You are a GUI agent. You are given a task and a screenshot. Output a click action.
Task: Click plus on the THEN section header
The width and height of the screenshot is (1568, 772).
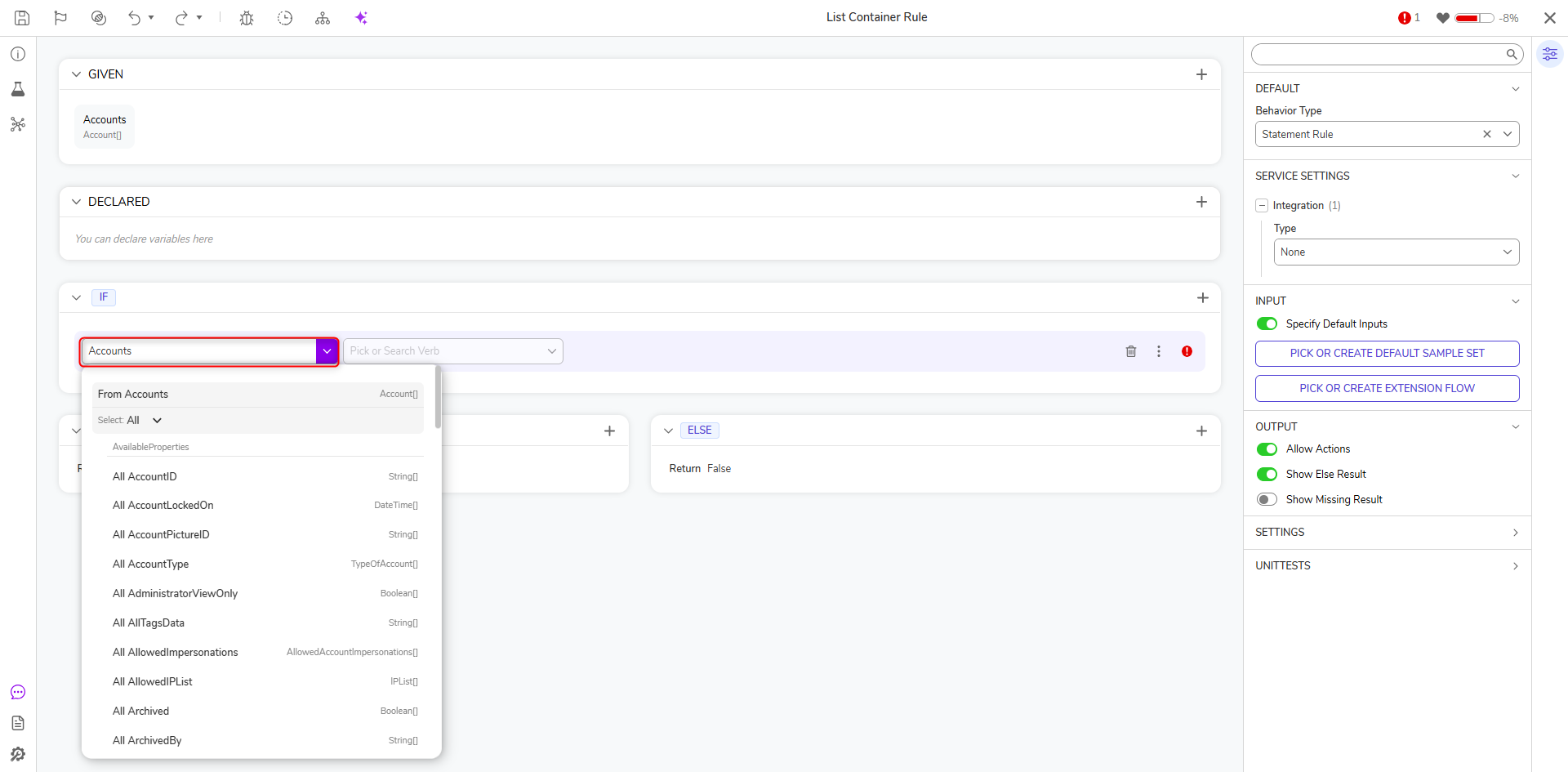pos(609,431)
